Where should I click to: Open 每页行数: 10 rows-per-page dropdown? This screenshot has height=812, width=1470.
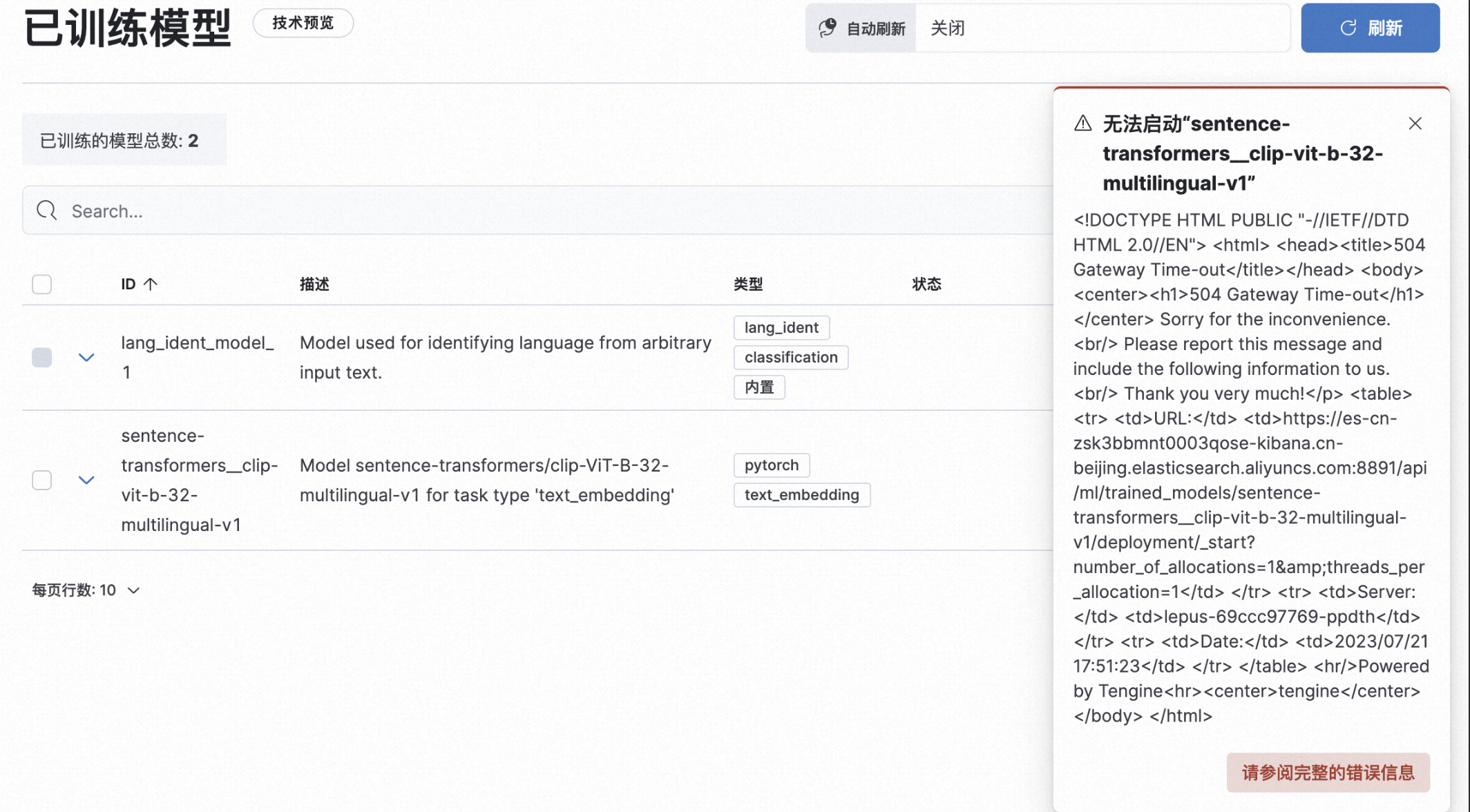click(86, 590)
